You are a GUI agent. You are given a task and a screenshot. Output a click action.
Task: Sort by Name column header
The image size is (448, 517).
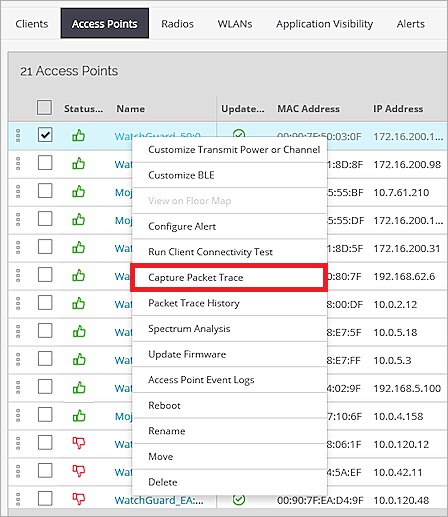click(130, 109)
